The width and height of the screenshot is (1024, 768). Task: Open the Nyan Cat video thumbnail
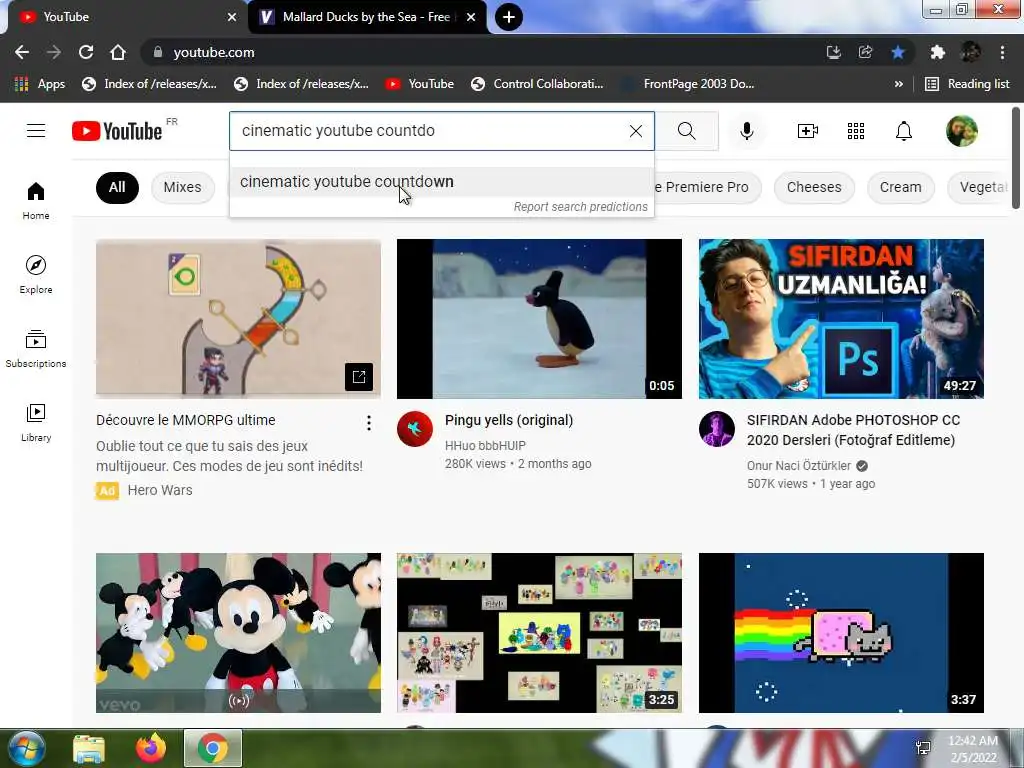pyautogui.click(x=841, y=633)
